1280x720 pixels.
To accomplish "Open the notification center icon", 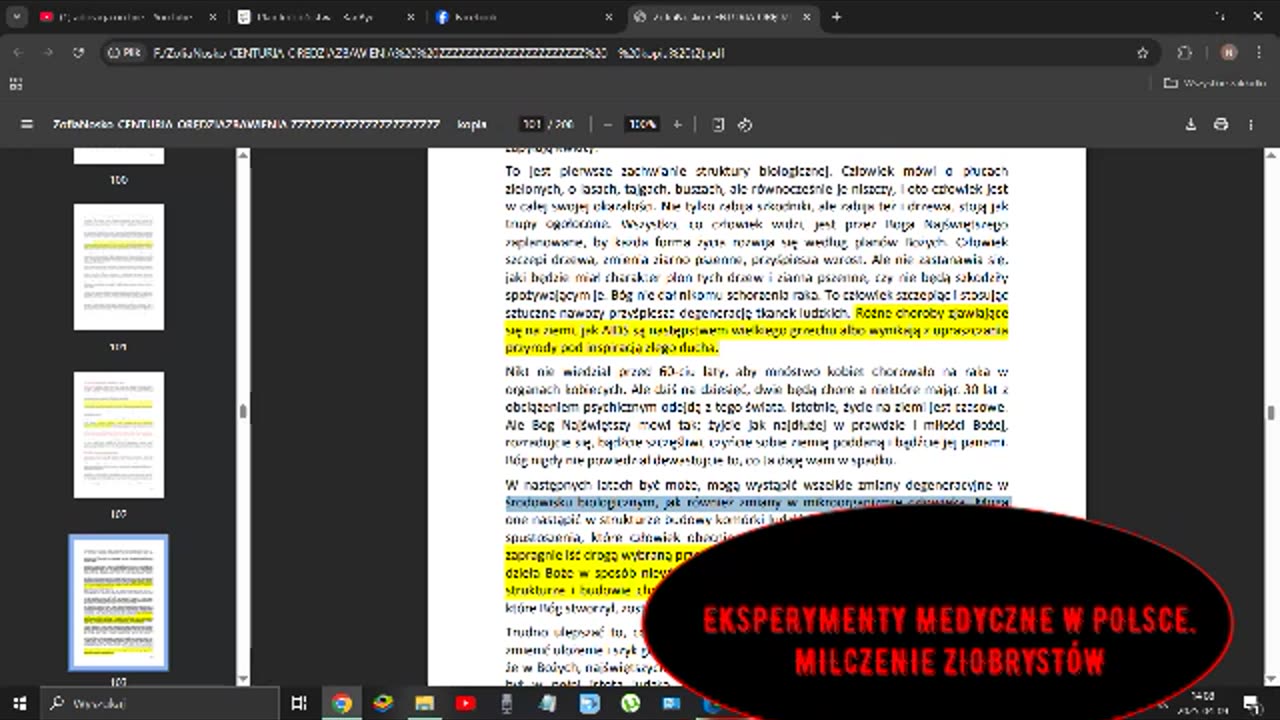I will [x=1251, y=703].
